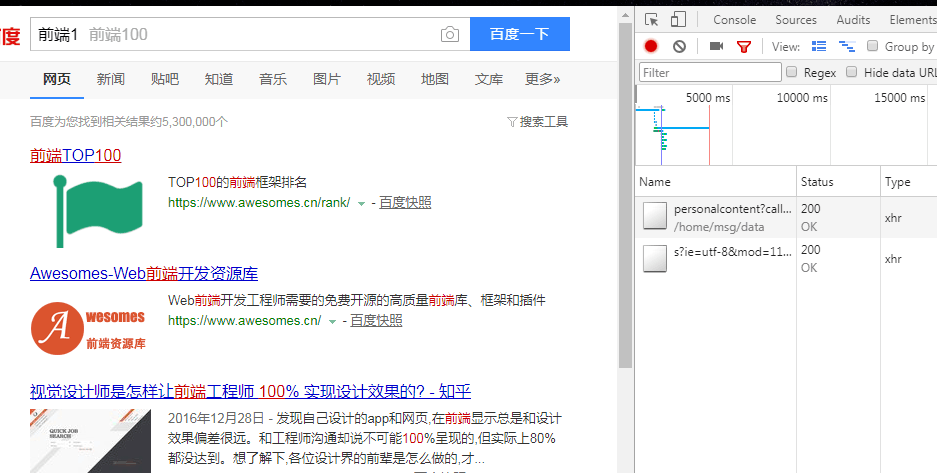
Task: Toggle the red filter funnel icon
Action: pos(743,47)
